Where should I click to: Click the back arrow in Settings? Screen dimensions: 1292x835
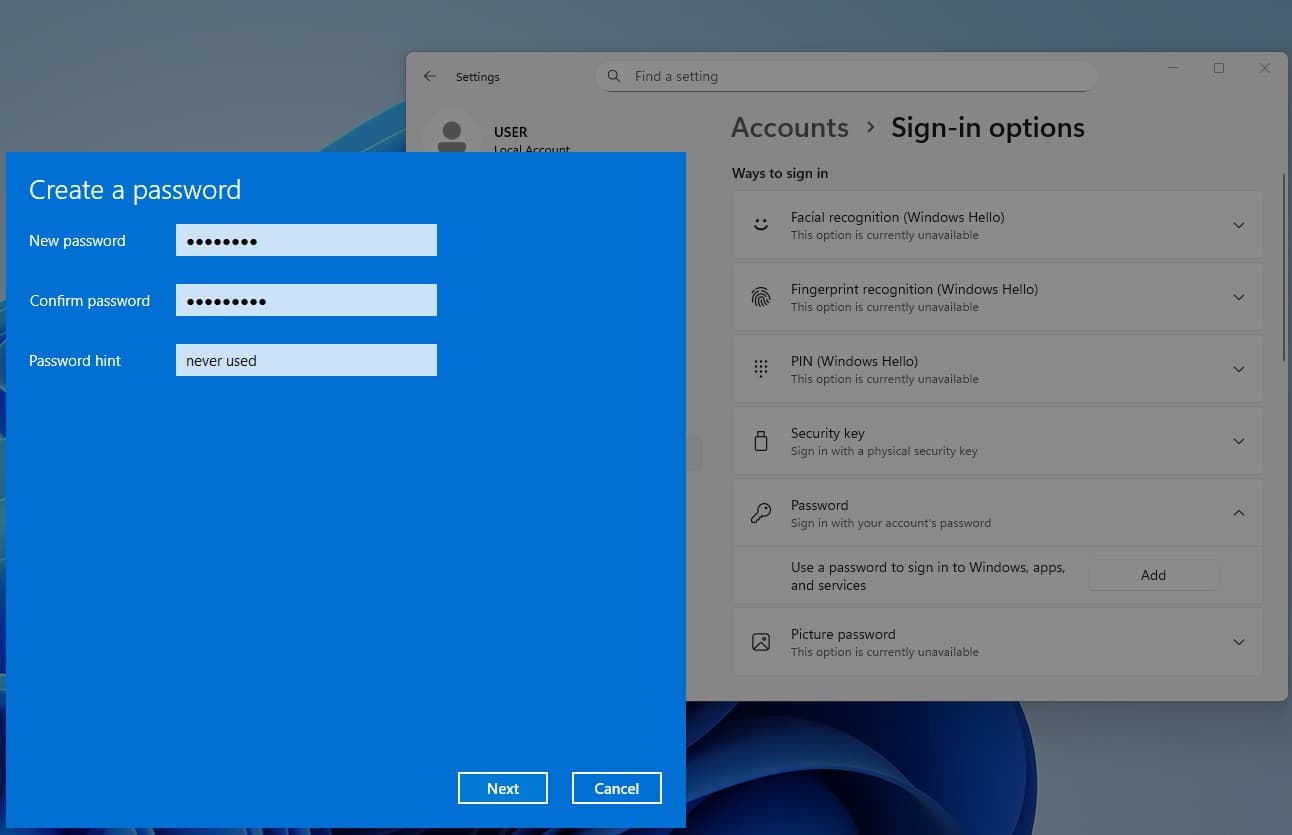[x=429, y=76]
